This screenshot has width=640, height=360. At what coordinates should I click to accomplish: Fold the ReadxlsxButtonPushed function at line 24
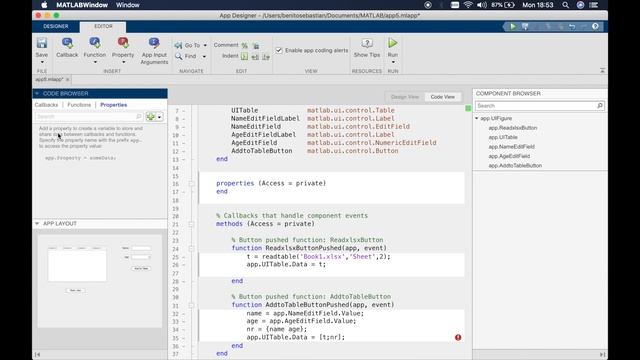click(191, 248)
